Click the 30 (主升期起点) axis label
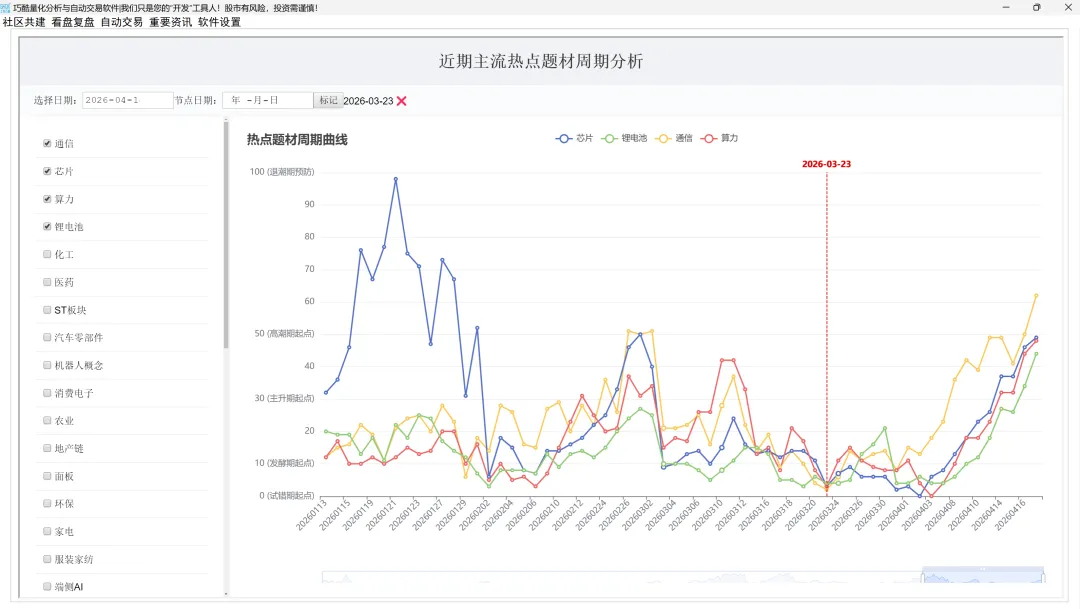 (284, 398)
